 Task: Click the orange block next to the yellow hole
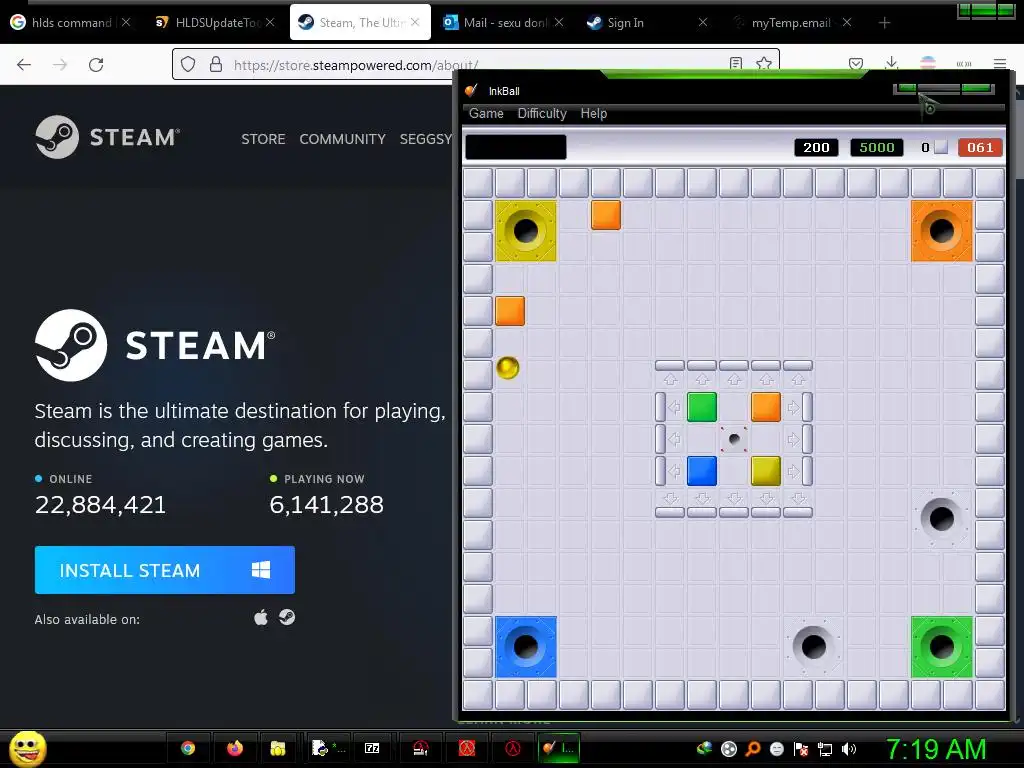click(606, 215)
